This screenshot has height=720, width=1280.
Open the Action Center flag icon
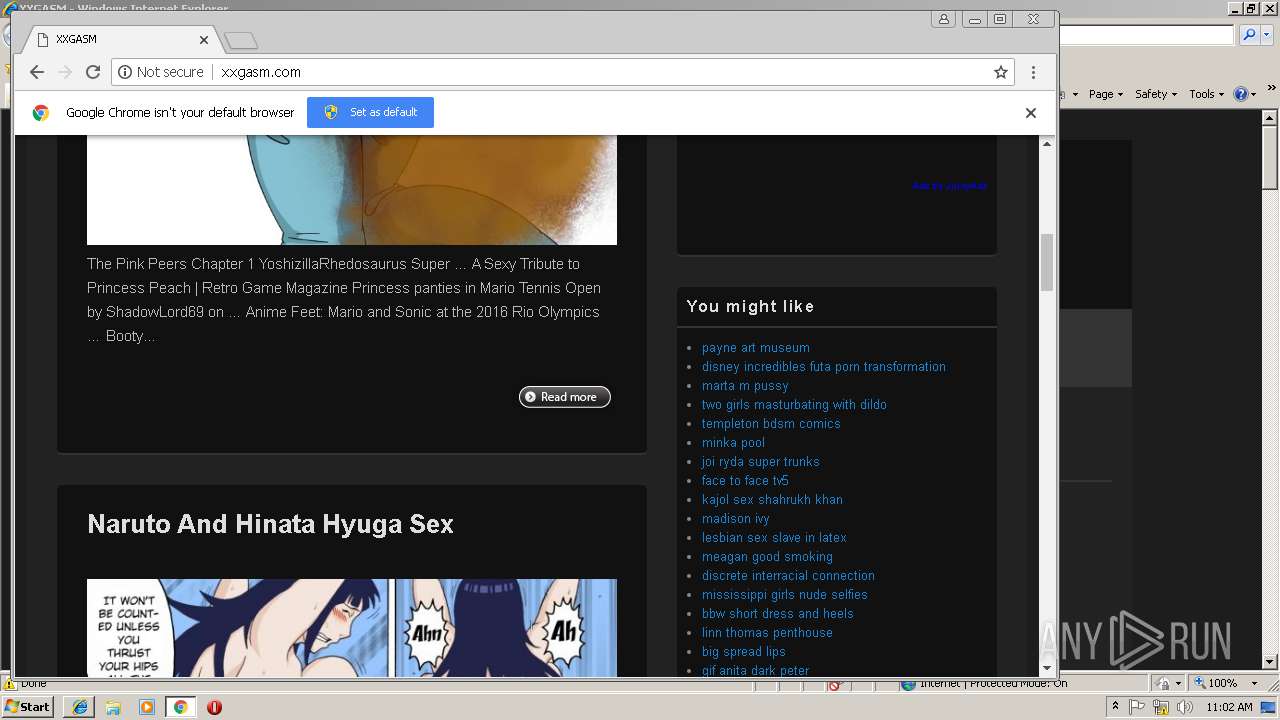[1138, 707]
